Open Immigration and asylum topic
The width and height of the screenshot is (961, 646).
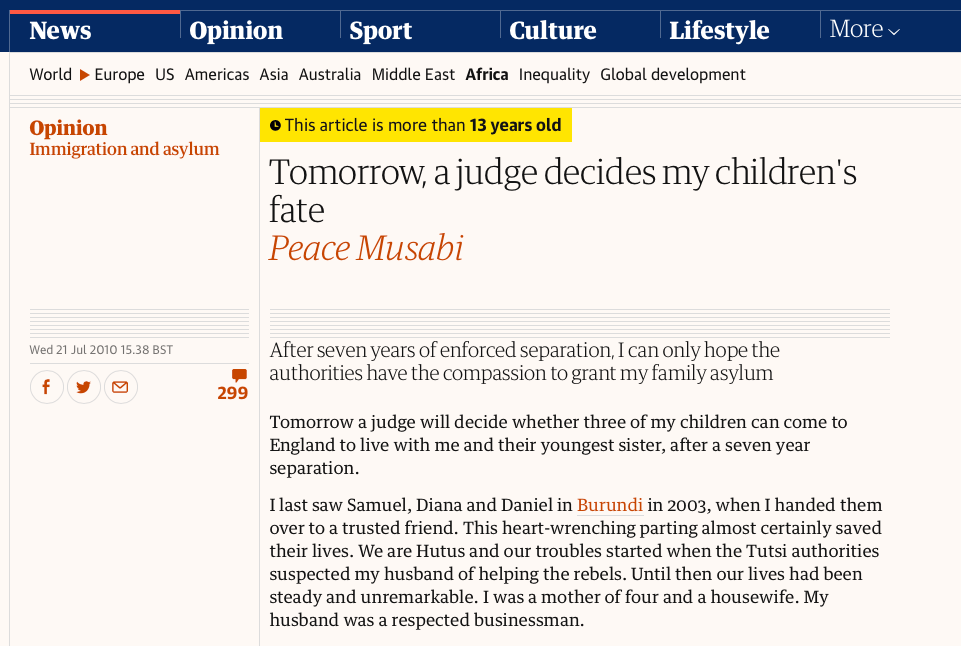point(124,150)
